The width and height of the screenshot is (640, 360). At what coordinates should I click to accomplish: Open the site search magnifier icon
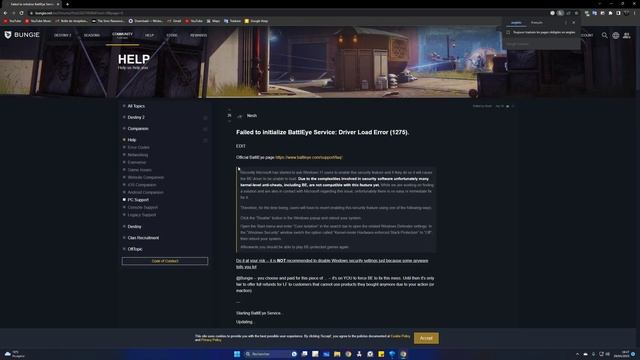pyautogui.click(x=604, y=36)
